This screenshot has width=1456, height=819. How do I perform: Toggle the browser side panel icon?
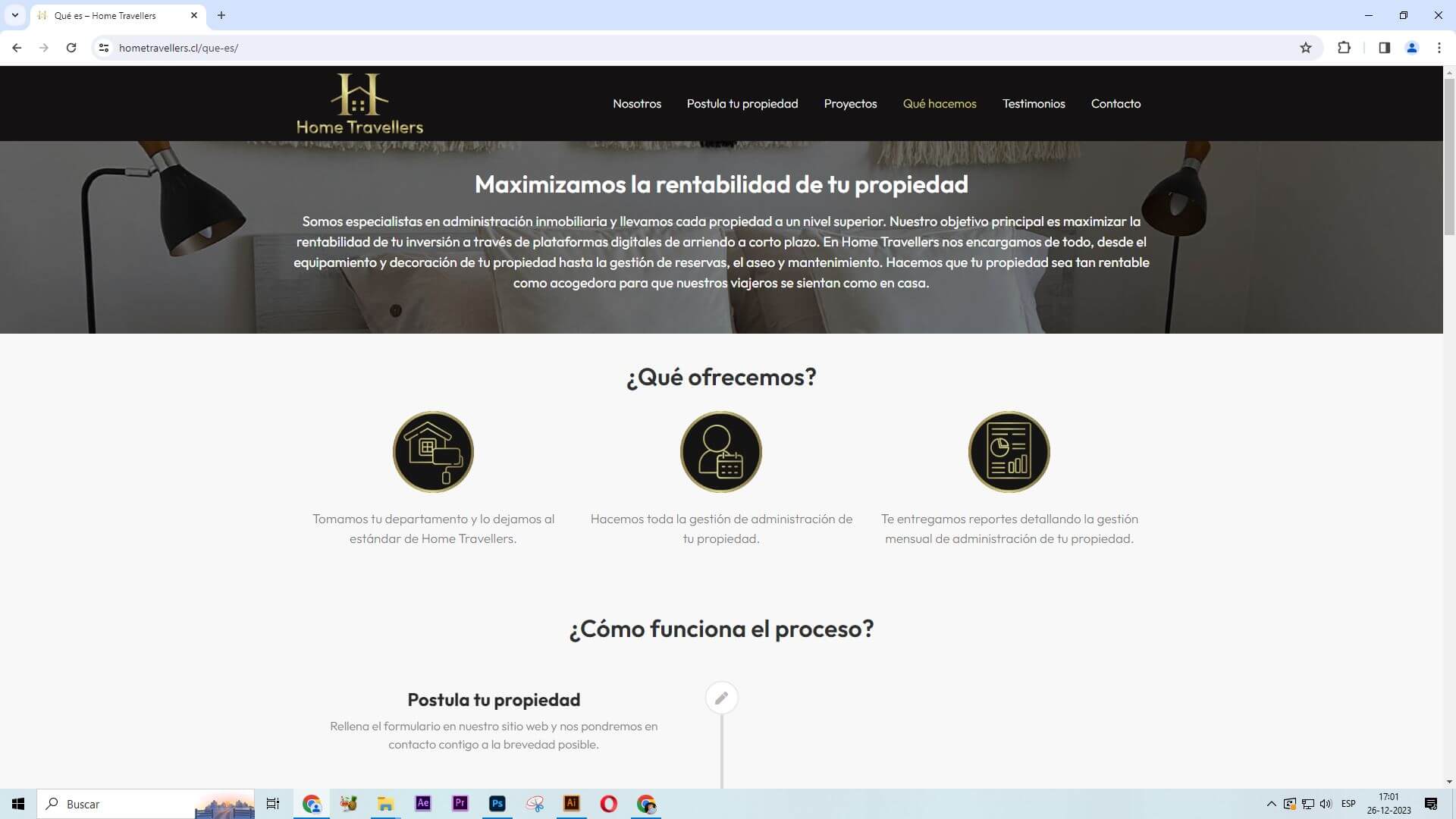1384,48
